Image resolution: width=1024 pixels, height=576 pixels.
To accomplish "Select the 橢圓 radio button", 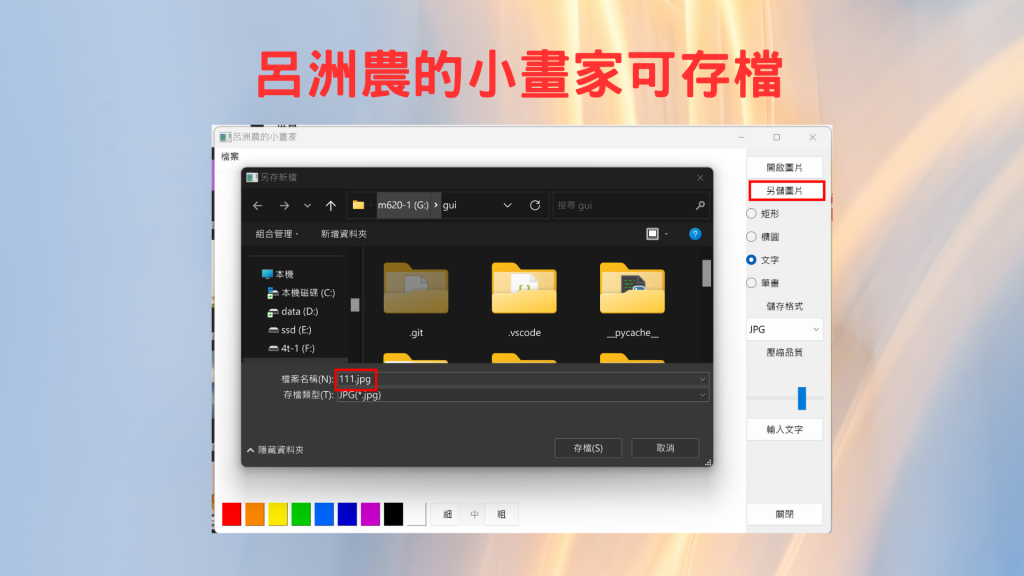I will click(x=751, y=236).
